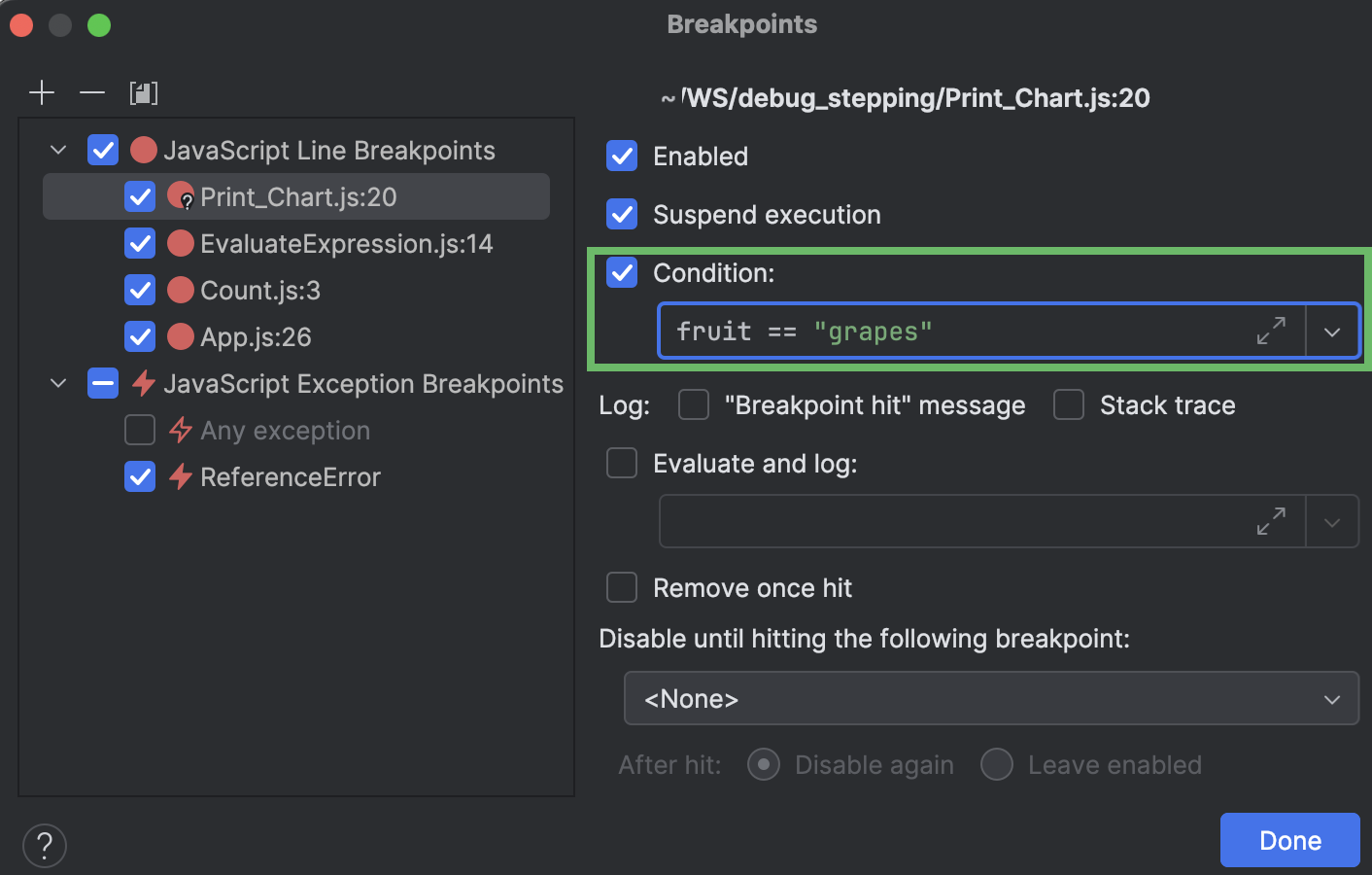Expand the Condition field editor icon

click(x=1271, y=332)
